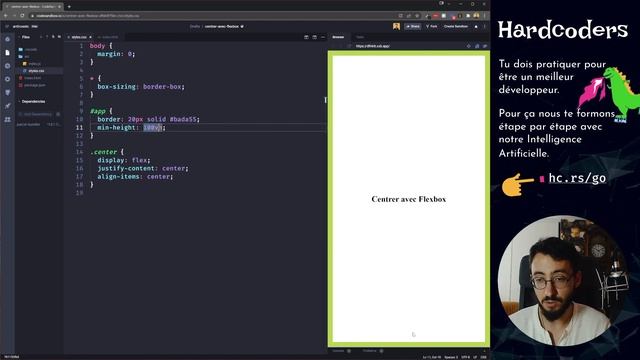Open Chrome profile avatar in toolbar

click(x=476, y=16)
